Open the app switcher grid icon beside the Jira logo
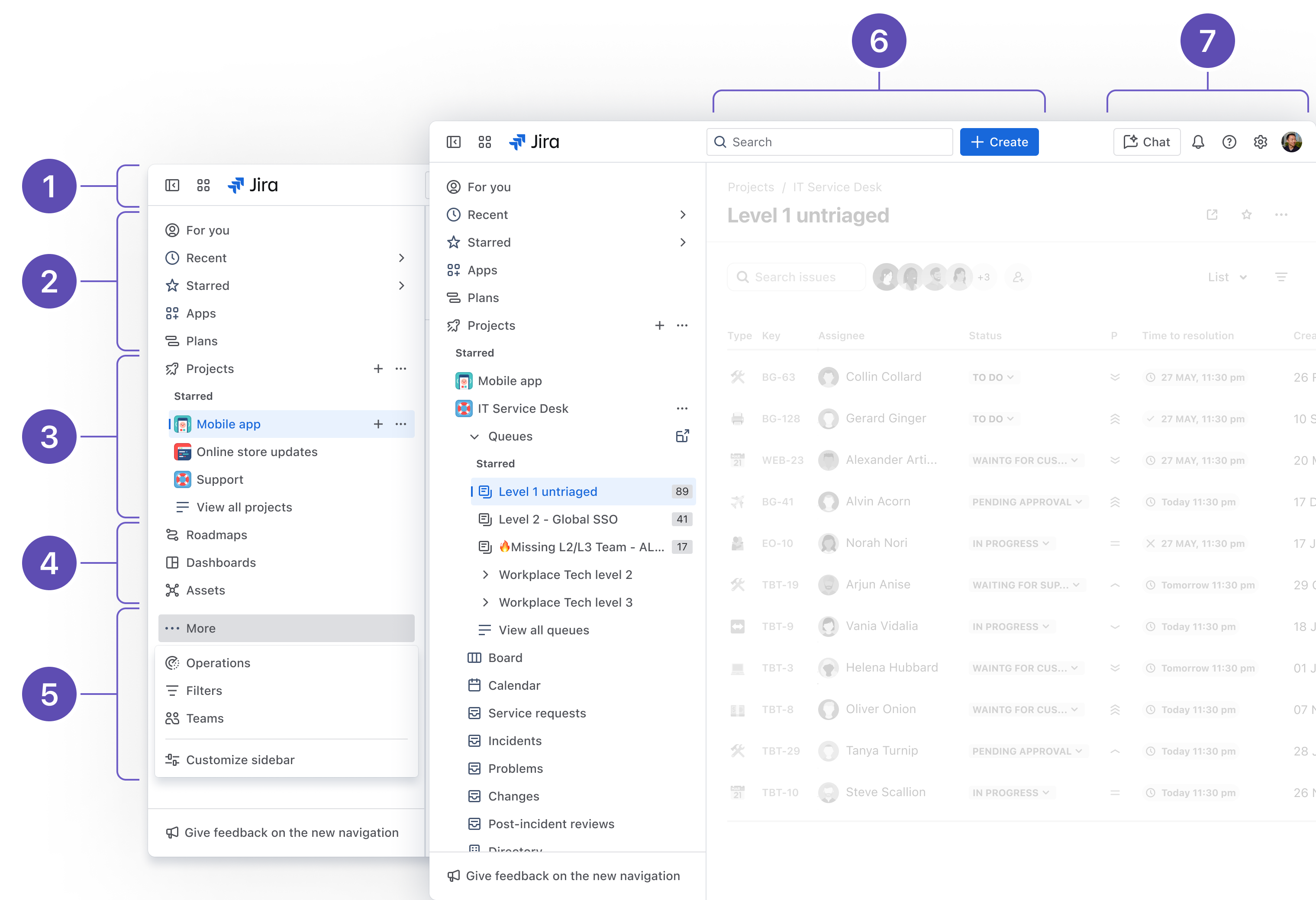This screenshot has height=900, width=1316. [x=485, y=142]
